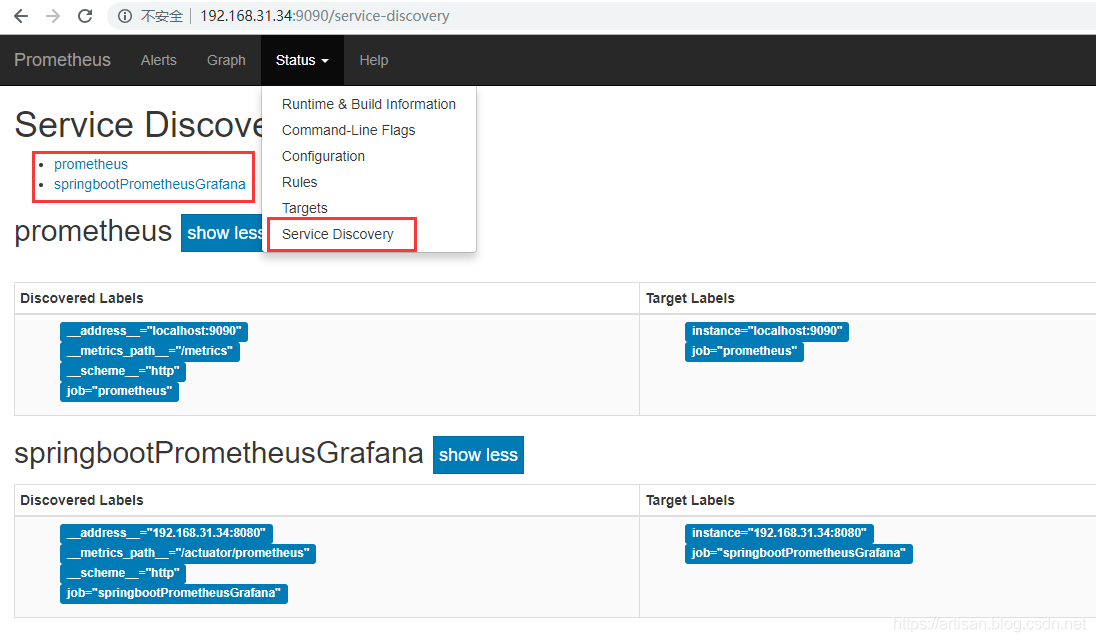
Task: Select Rules in the Status menu
Action: (299, 182)
